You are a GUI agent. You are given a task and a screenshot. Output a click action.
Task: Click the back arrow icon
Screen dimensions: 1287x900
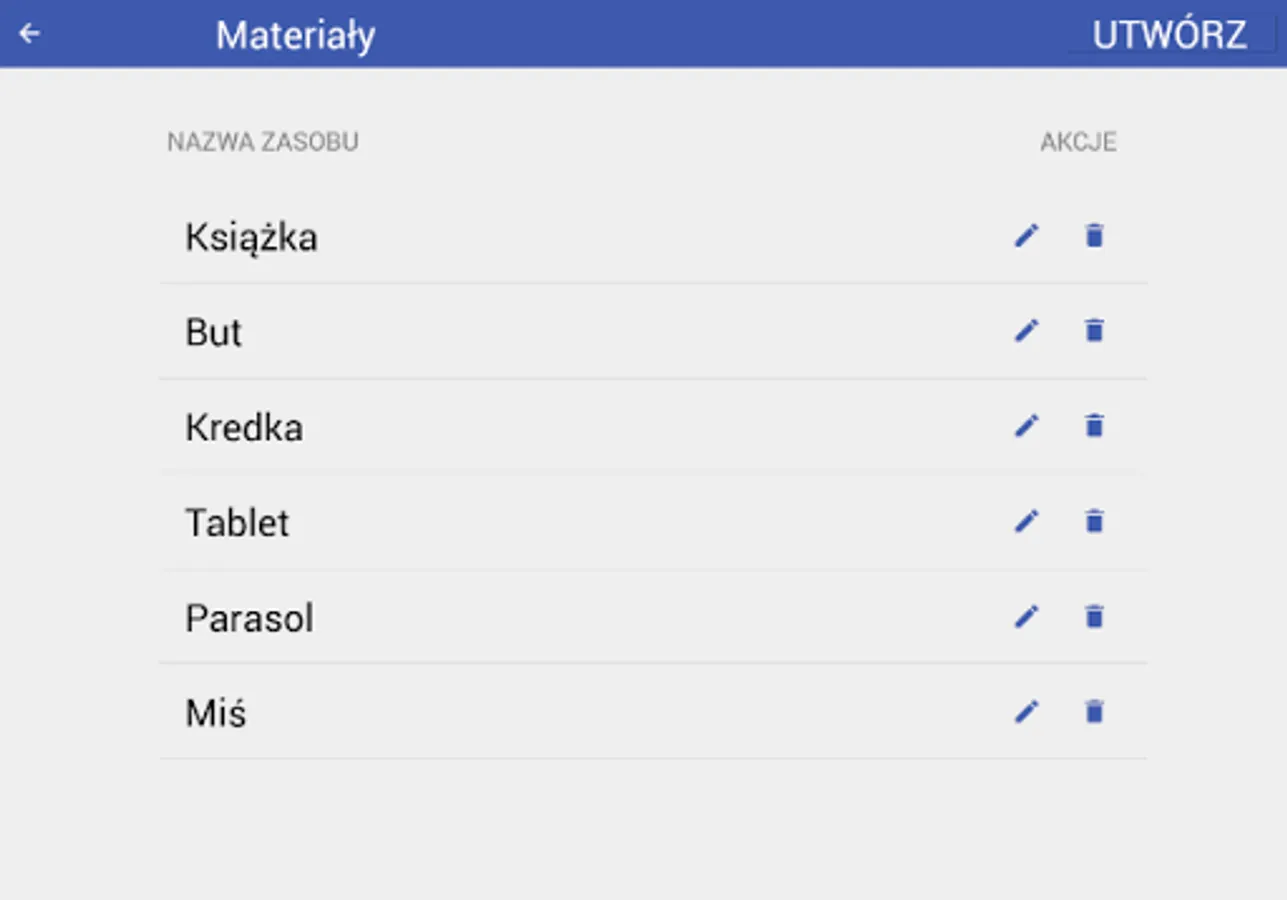point(29,34)
